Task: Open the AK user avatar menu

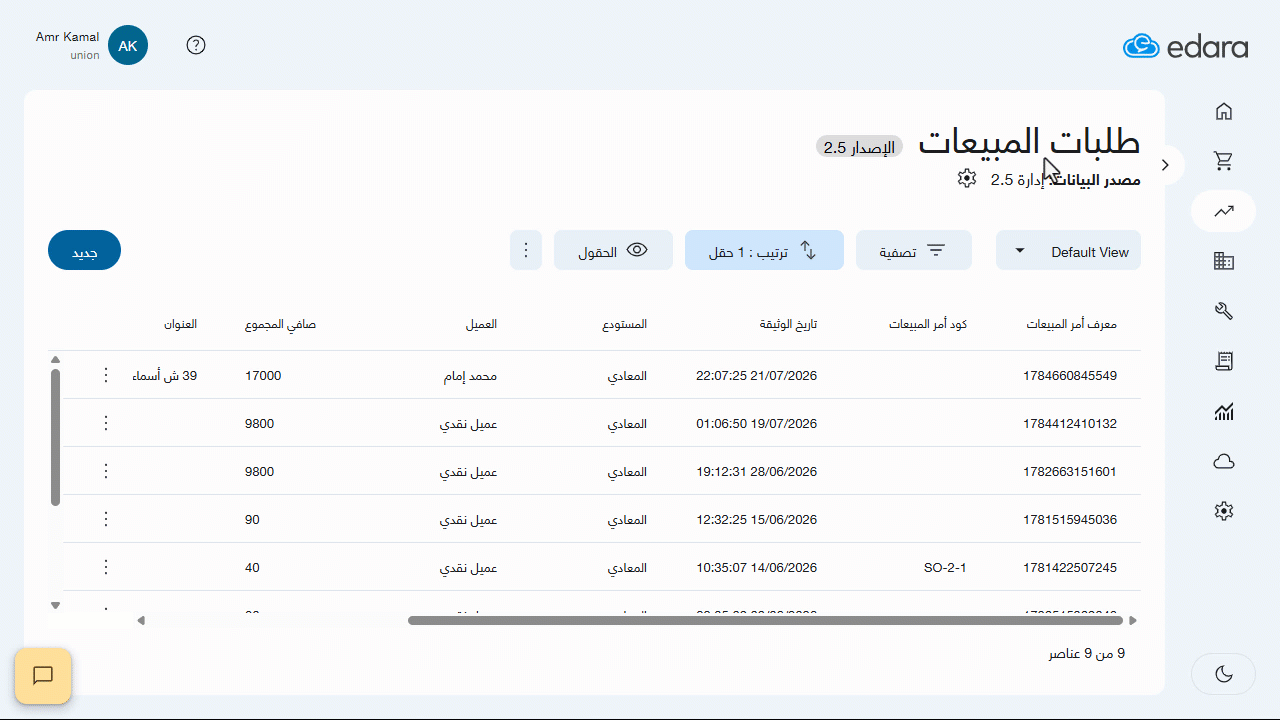Action: point(128,46)
